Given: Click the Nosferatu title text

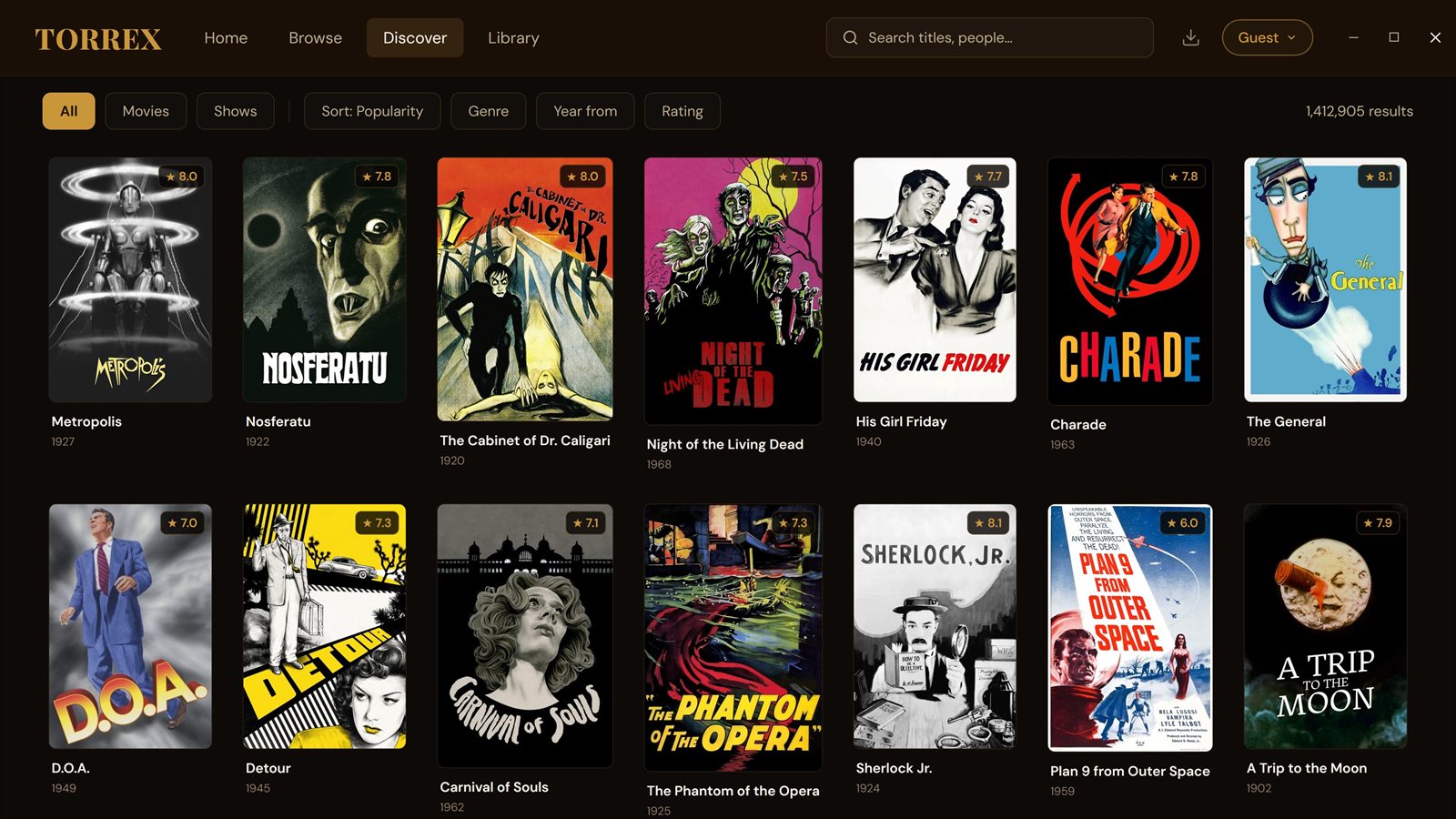Looking at the screenshot, I should (278, 421).
